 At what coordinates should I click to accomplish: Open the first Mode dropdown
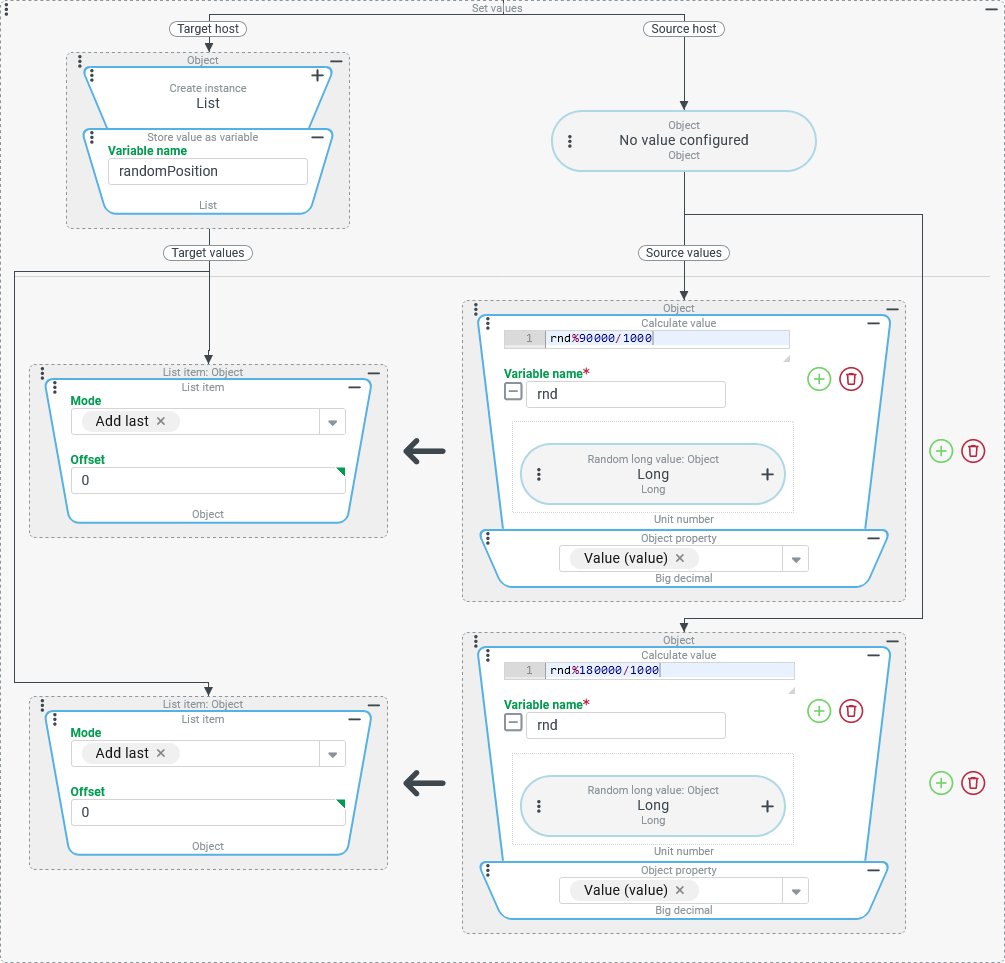(x=333, y=422)
